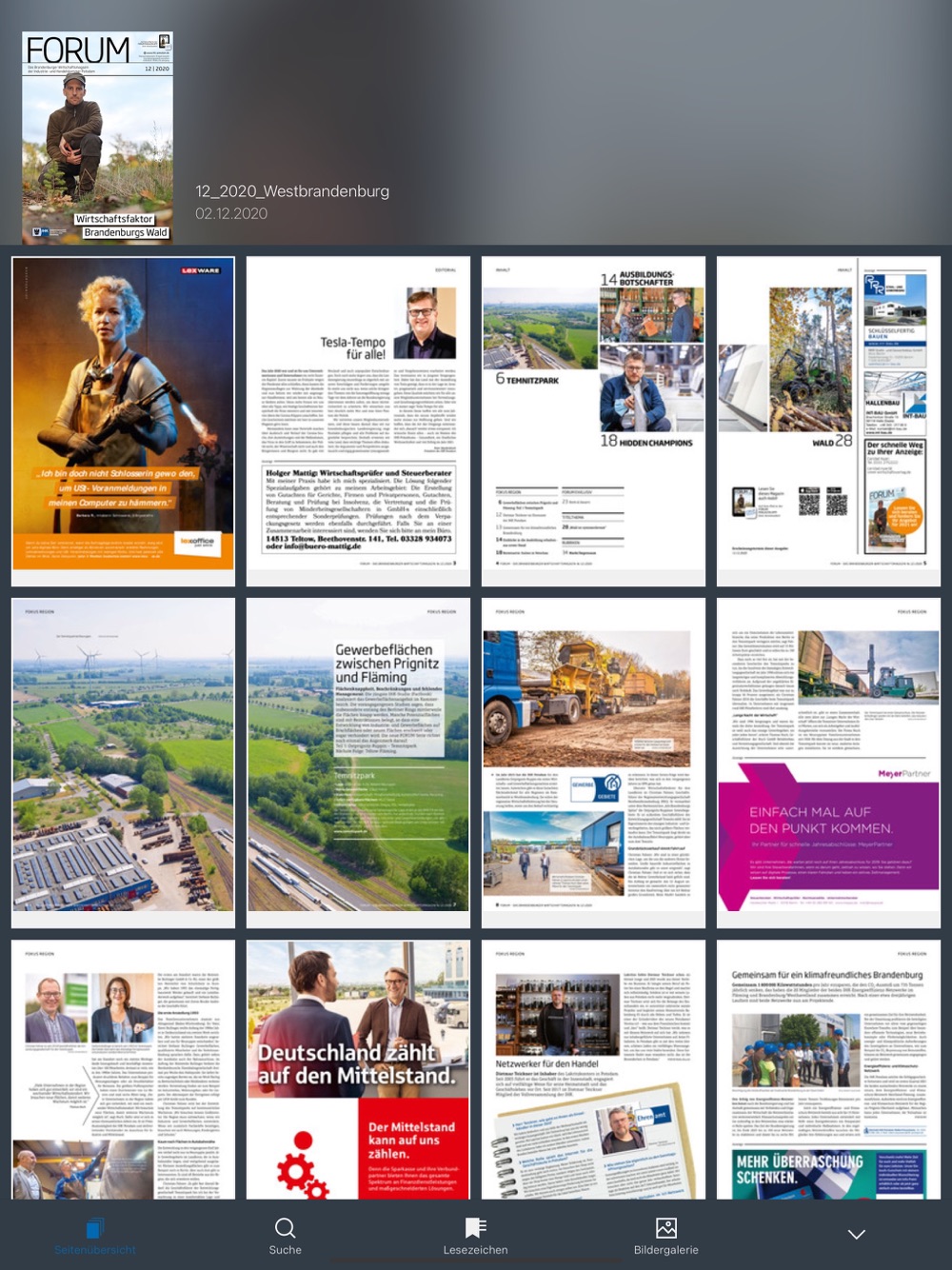Tap the issue title 12_2020_Westbrandenburg
952x1270 pixels.
point(292,191)
